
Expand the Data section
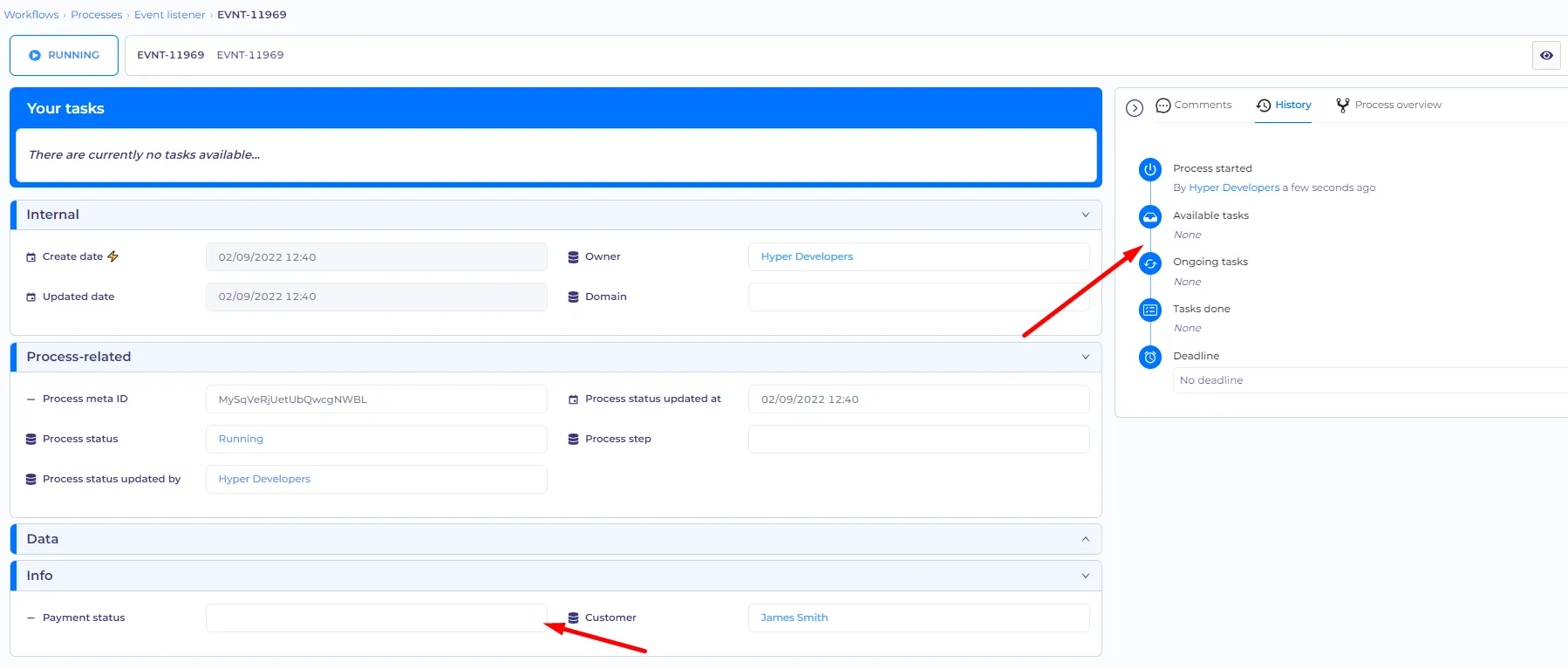[1086, 539]
